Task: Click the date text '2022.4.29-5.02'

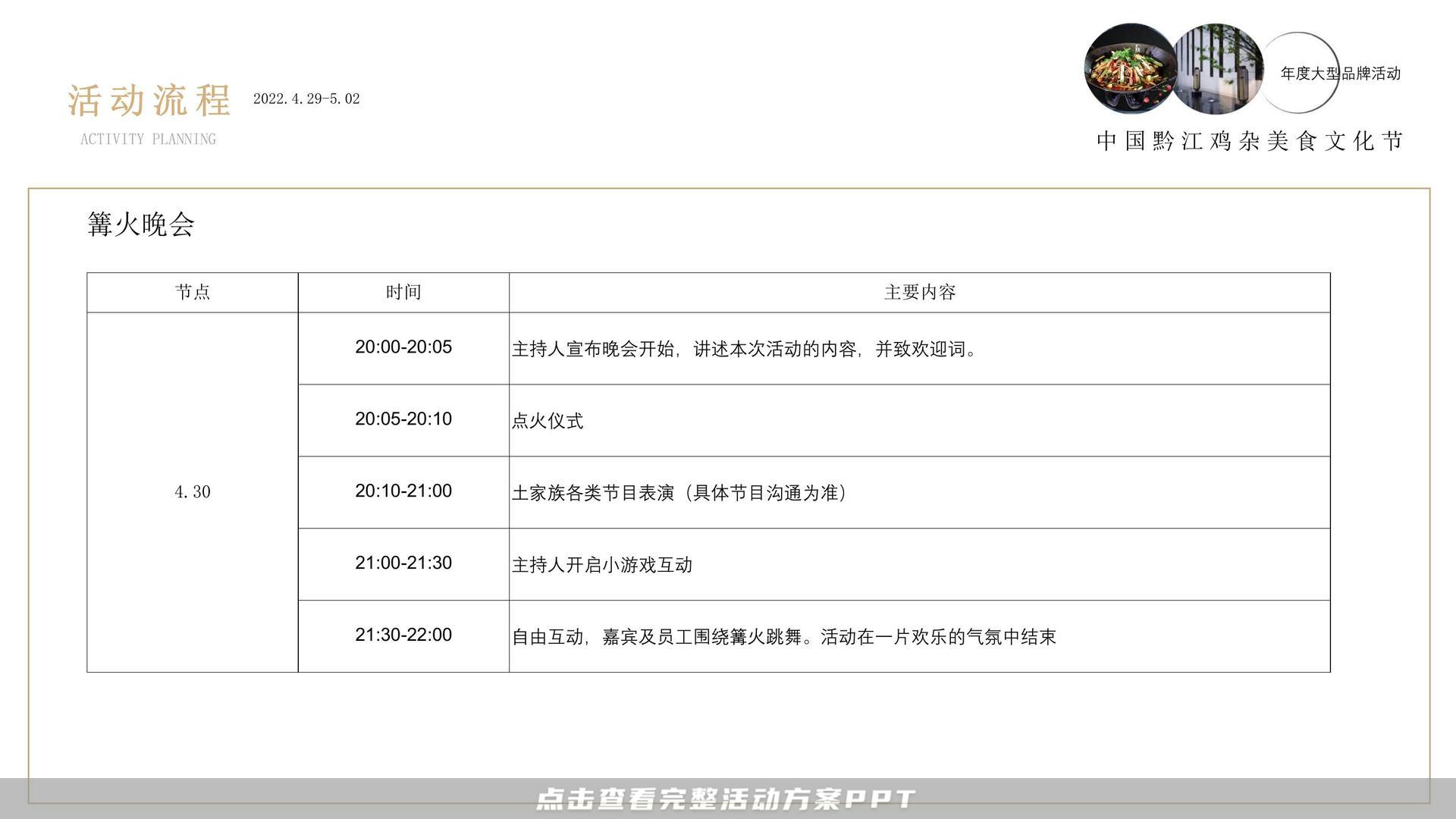Action: pos(306,99)
